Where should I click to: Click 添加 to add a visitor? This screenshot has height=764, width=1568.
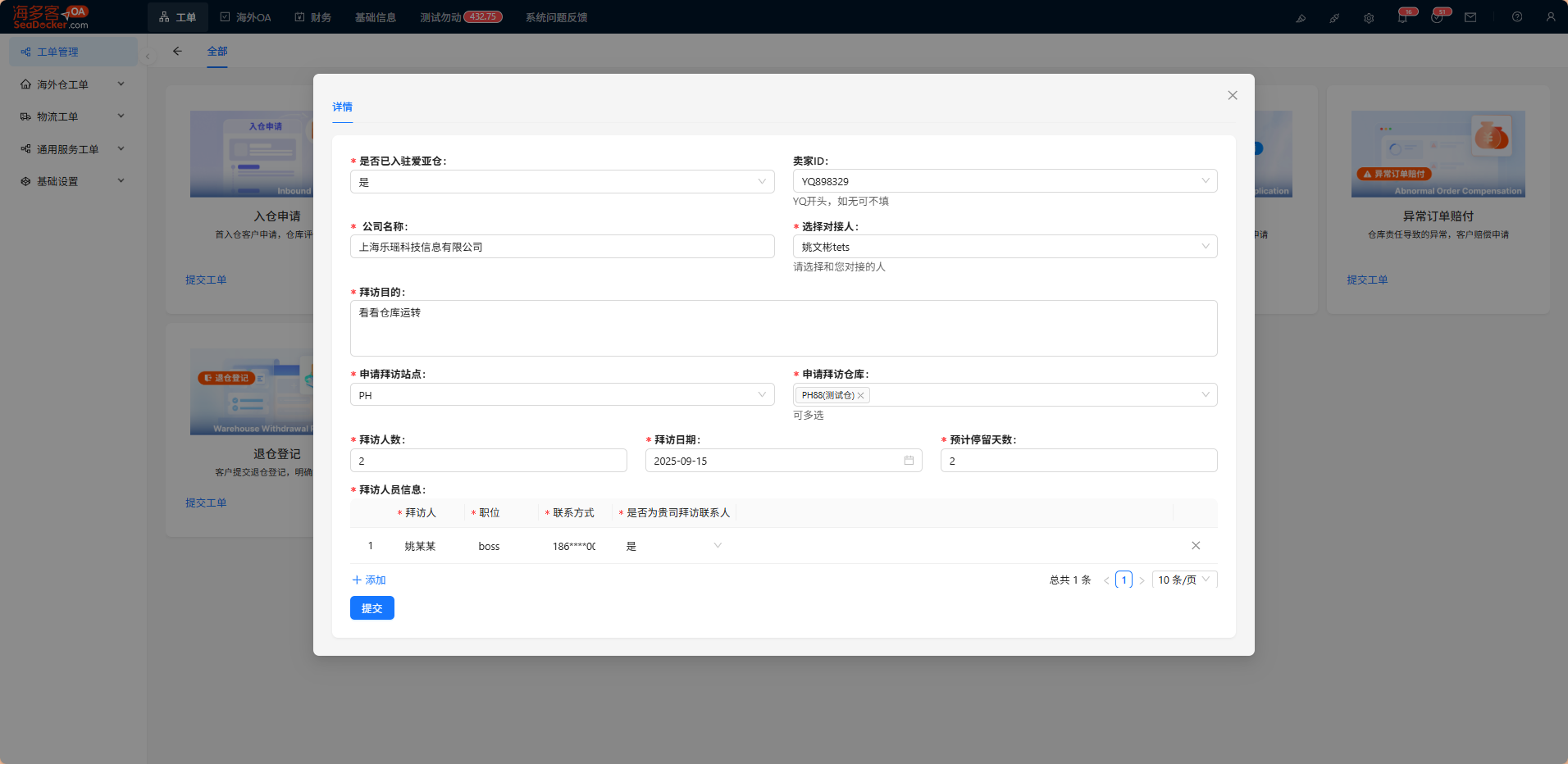coord(369,580)
